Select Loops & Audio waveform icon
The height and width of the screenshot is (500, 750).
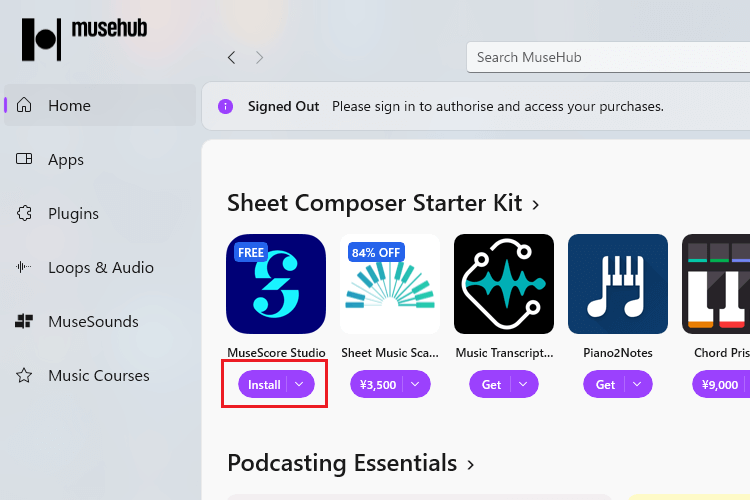24,267
